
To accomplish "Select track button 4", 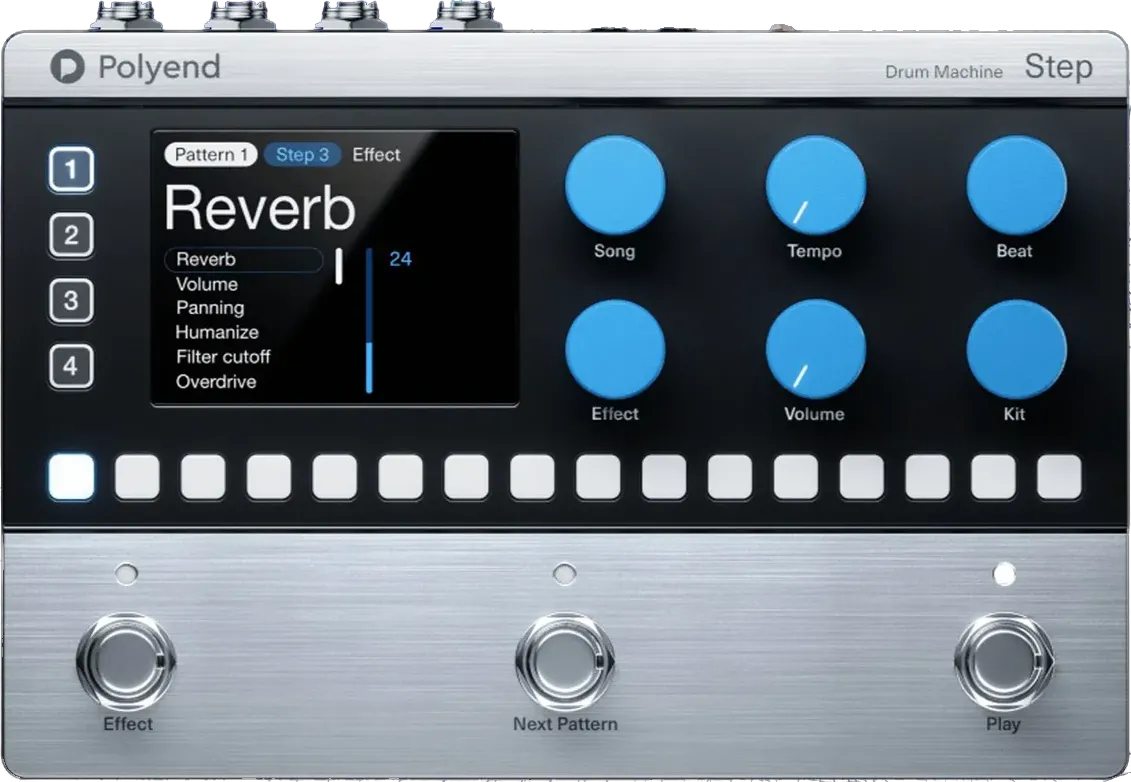I will pos(71,366).
